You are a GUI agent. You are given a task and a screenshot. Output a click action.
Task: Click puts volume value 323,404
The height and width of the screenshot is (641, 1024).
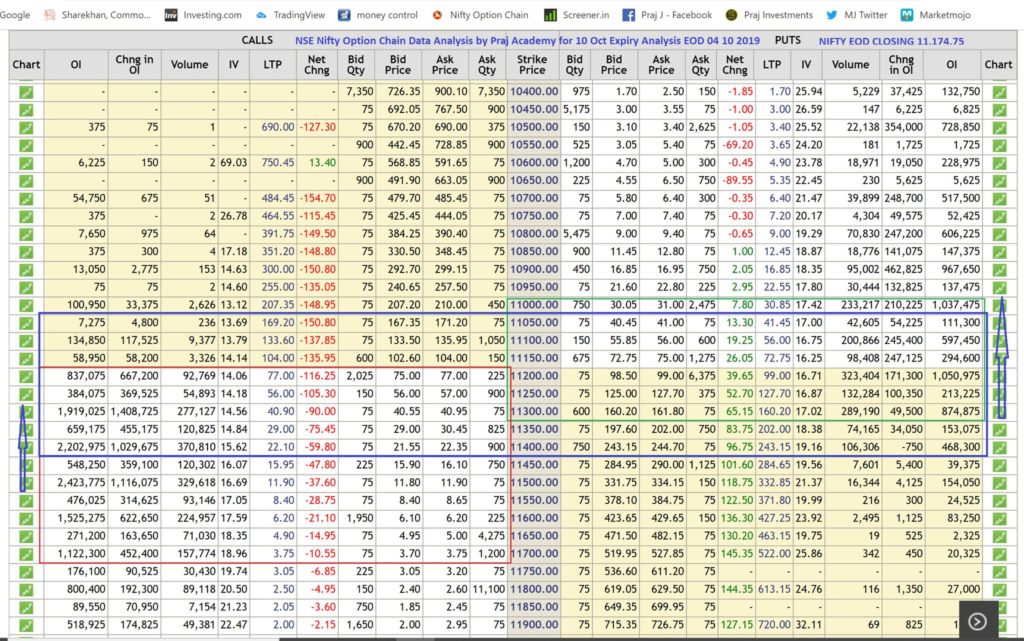[x=860, y=376]
